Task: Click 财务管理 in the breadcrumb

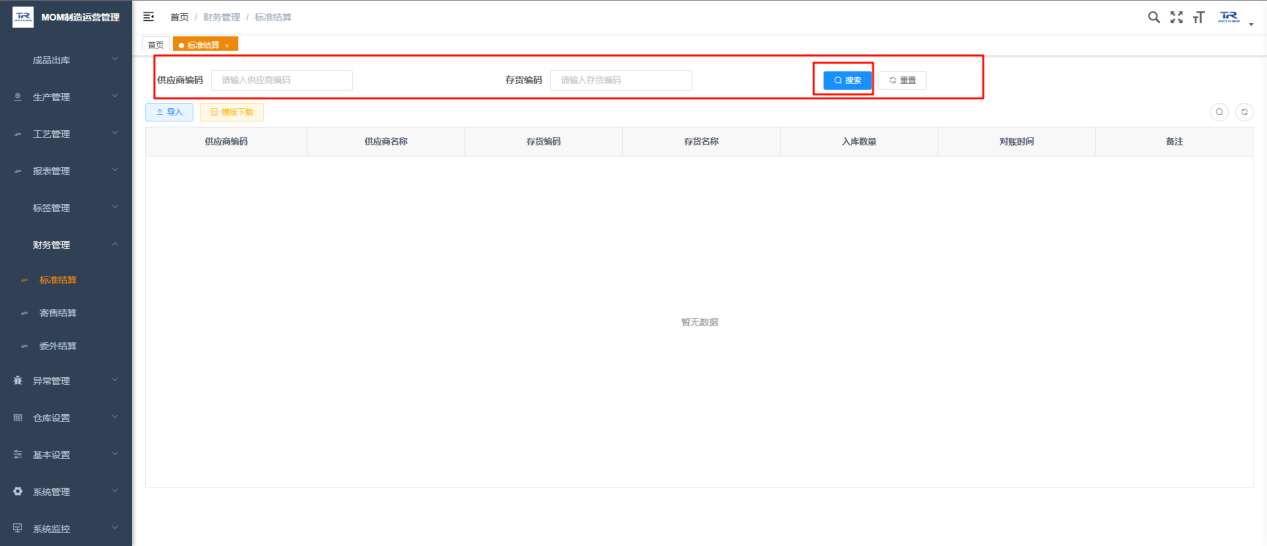Action: [221, 18]
